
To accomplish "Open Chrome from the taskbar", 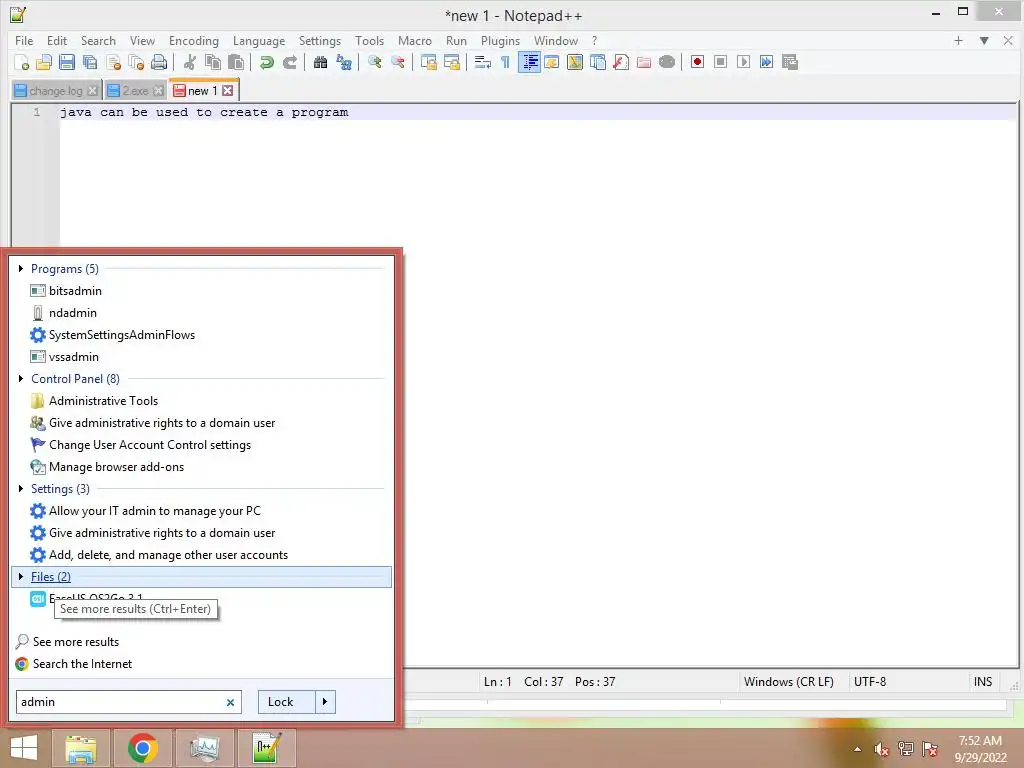I will pos(142,748).
